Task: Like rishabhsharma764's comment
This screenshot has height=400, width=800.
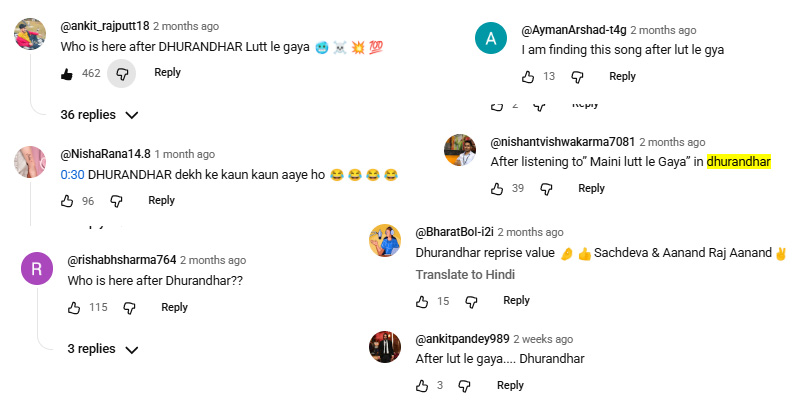Action: [x=74, y=308]
